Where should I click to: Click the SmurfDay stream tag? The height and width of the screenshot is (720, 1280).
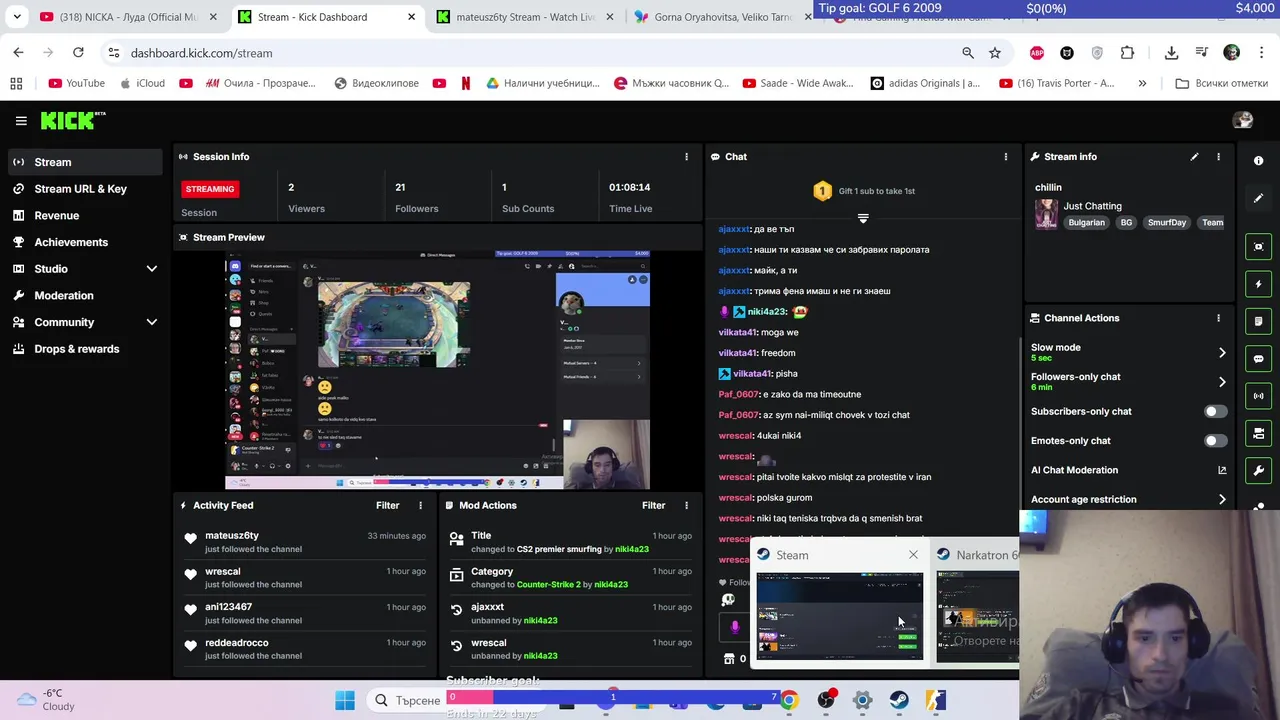1166,223
